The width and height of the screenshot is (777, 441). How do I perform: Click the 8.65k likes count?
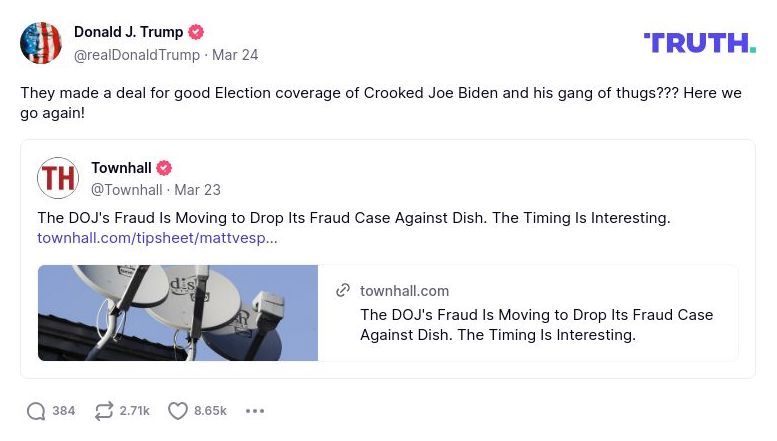210,411
